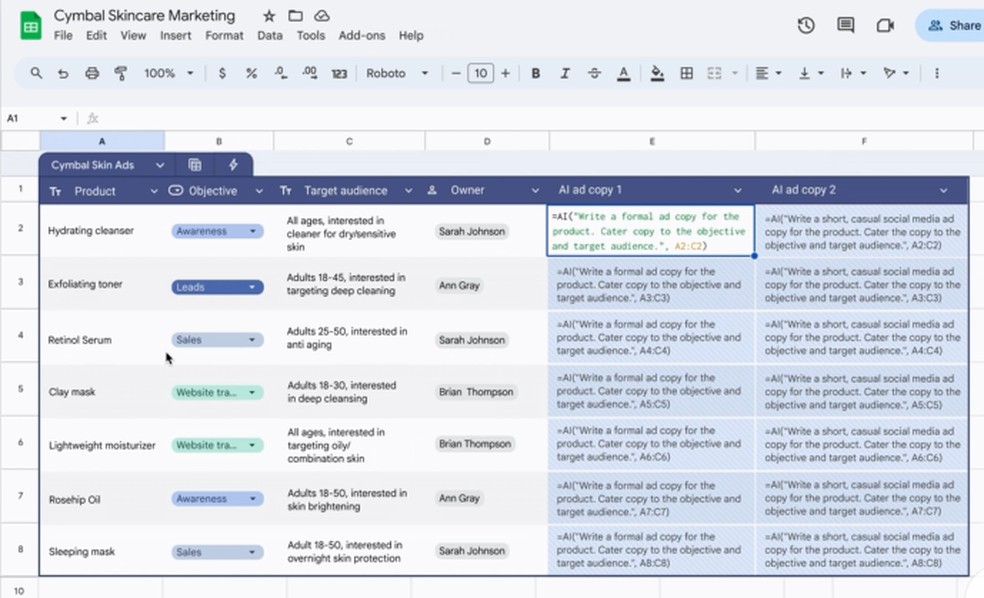Open the comments icon
984x598 pixels.
(845, 26)
